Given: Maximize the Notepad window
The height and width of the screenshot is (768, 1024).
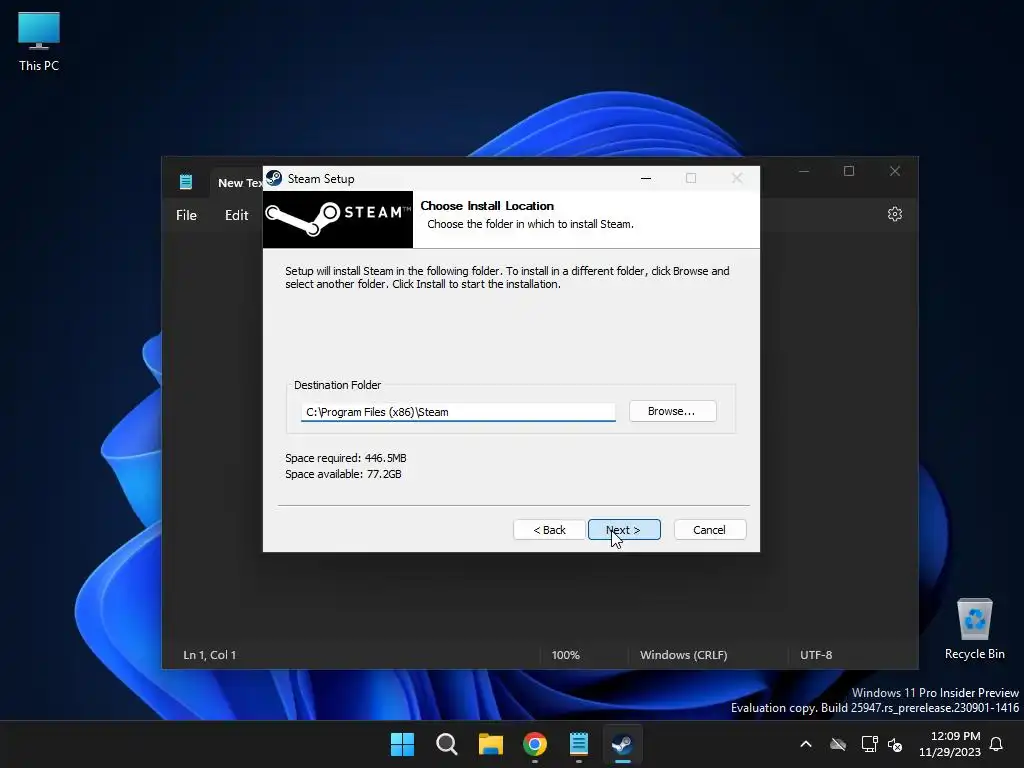Looking at the screenshot, I should pos(849,171).
